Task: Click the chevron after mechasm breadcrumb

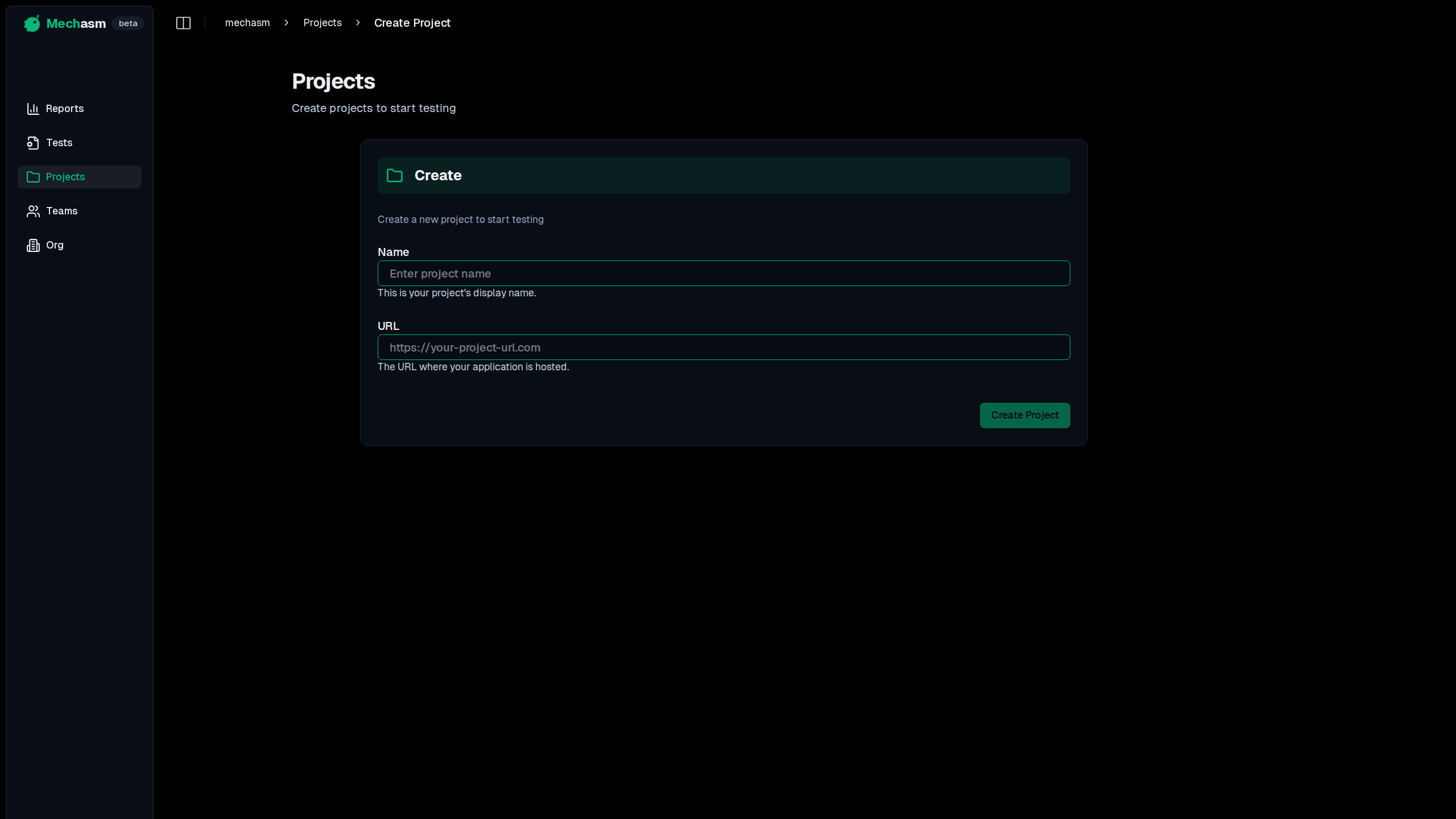Action: 286,23
